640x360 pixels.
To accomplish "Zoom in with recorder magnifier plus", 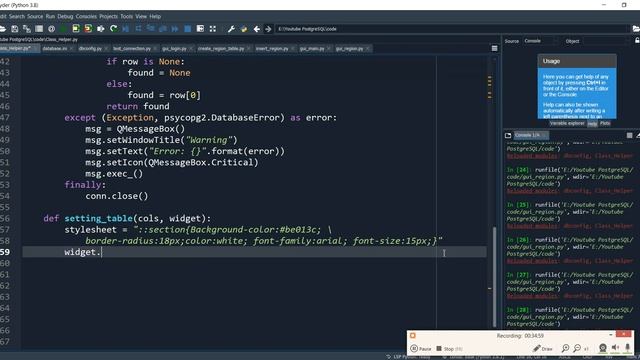I will pyautogui.click(x=565, y=348).
